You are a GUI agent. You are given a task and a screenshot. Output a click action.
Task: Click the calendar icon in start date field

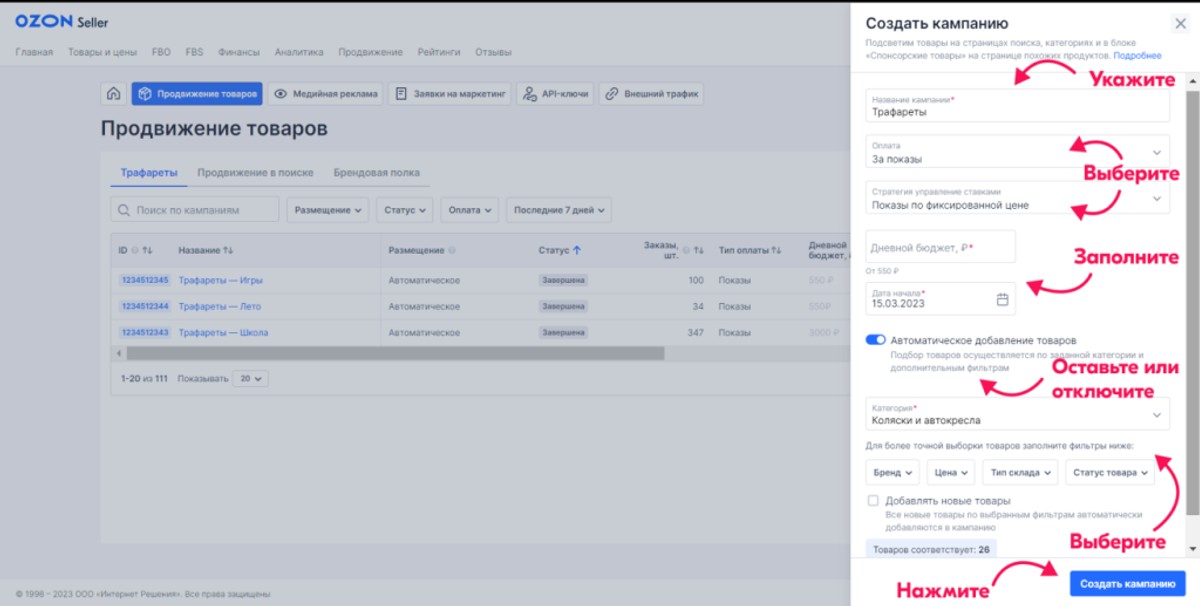pyautogui.click(x=1002, y=299)
